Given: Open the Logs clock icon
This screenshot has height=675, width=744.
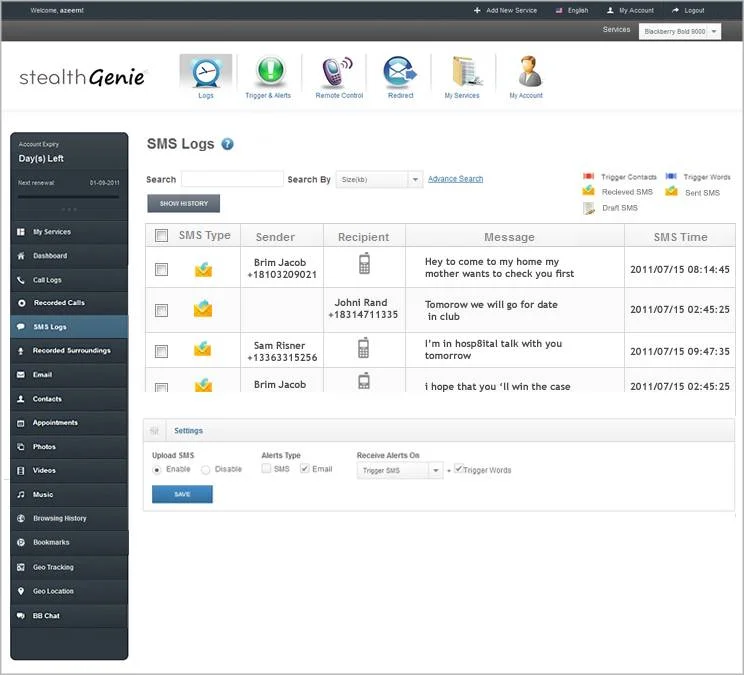Looking at the screenshot, I should click(x=205, y=73).
